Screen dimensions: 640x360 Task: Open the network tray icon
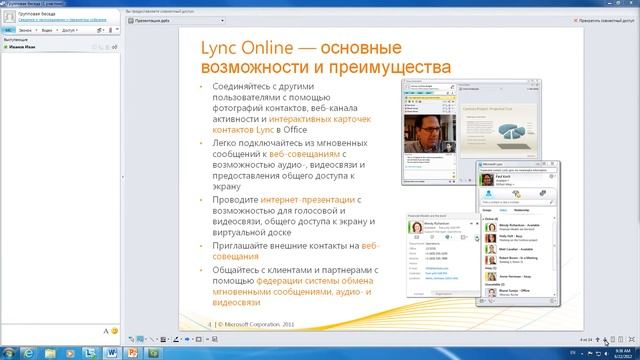[x=598, y=353]
